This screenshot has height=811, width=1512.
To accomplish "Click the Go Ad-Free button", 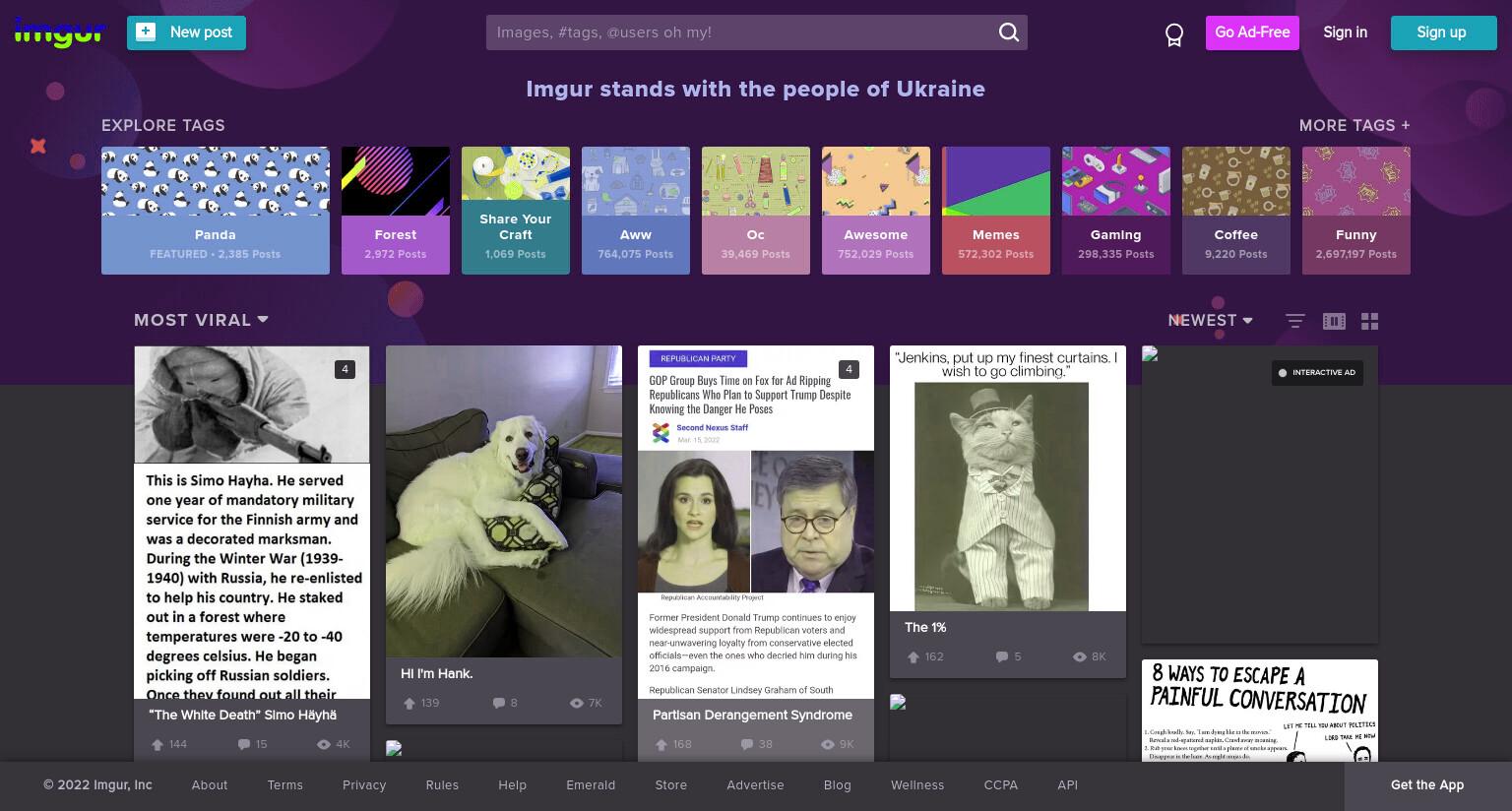I will tap(1252, 32).
